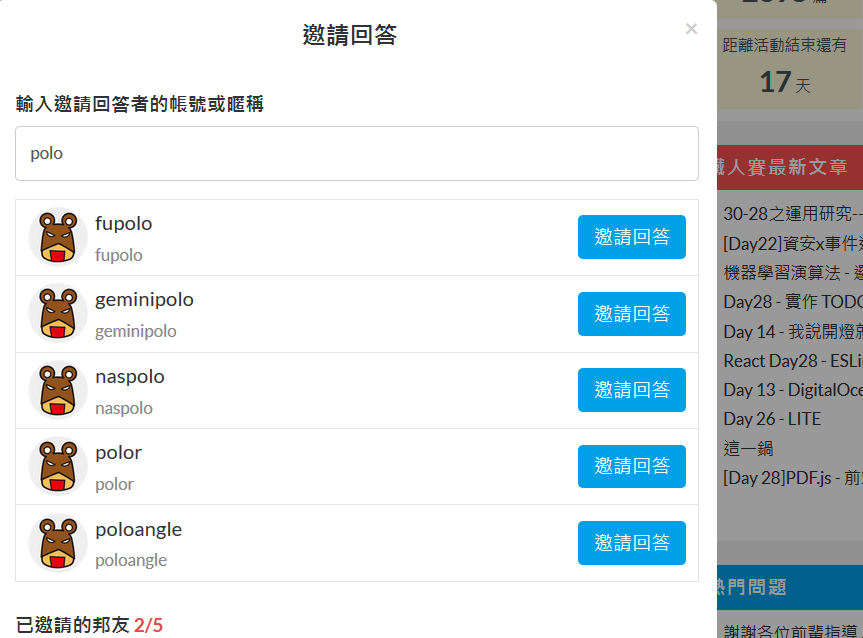The height and width of the screenshot is (638, 863).
Task: Click polor's bear avatar
Action: click(x=57, y=466)
